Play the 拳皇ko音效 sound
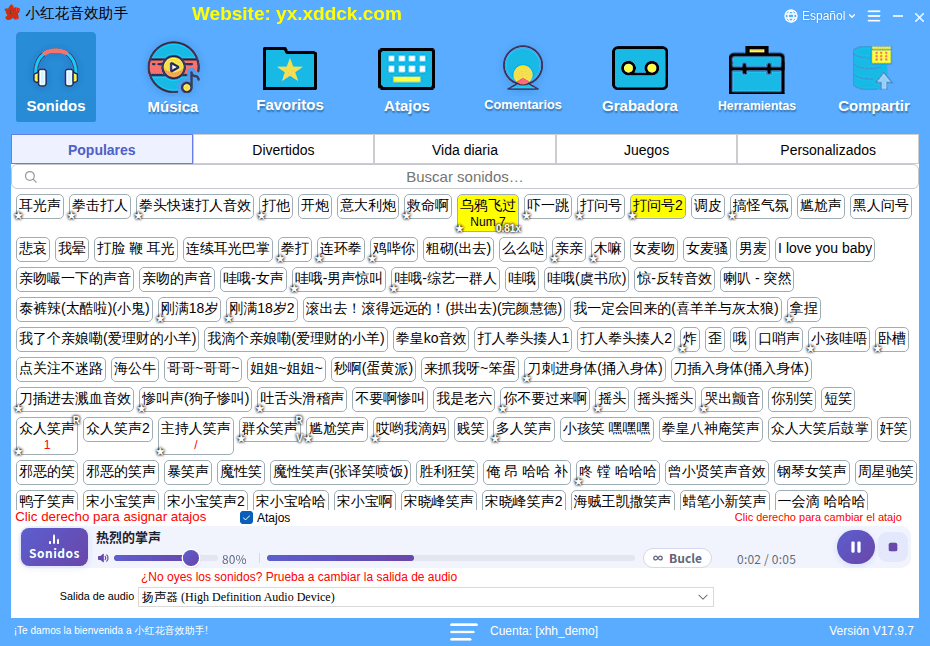The height and width of the screenshot is (646, 930). [431, 339]
